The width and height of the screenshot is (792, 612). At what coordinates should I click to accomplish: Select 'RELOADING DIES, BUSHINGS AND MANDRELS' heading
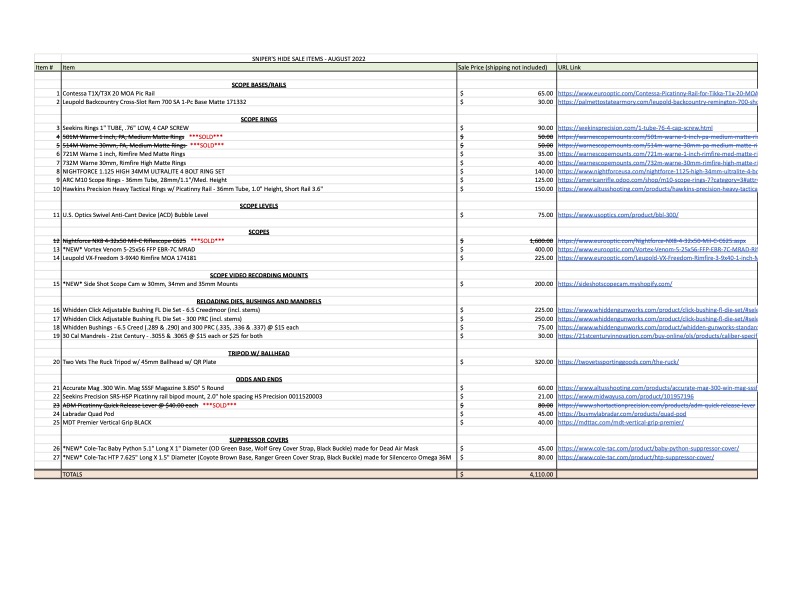259,301
